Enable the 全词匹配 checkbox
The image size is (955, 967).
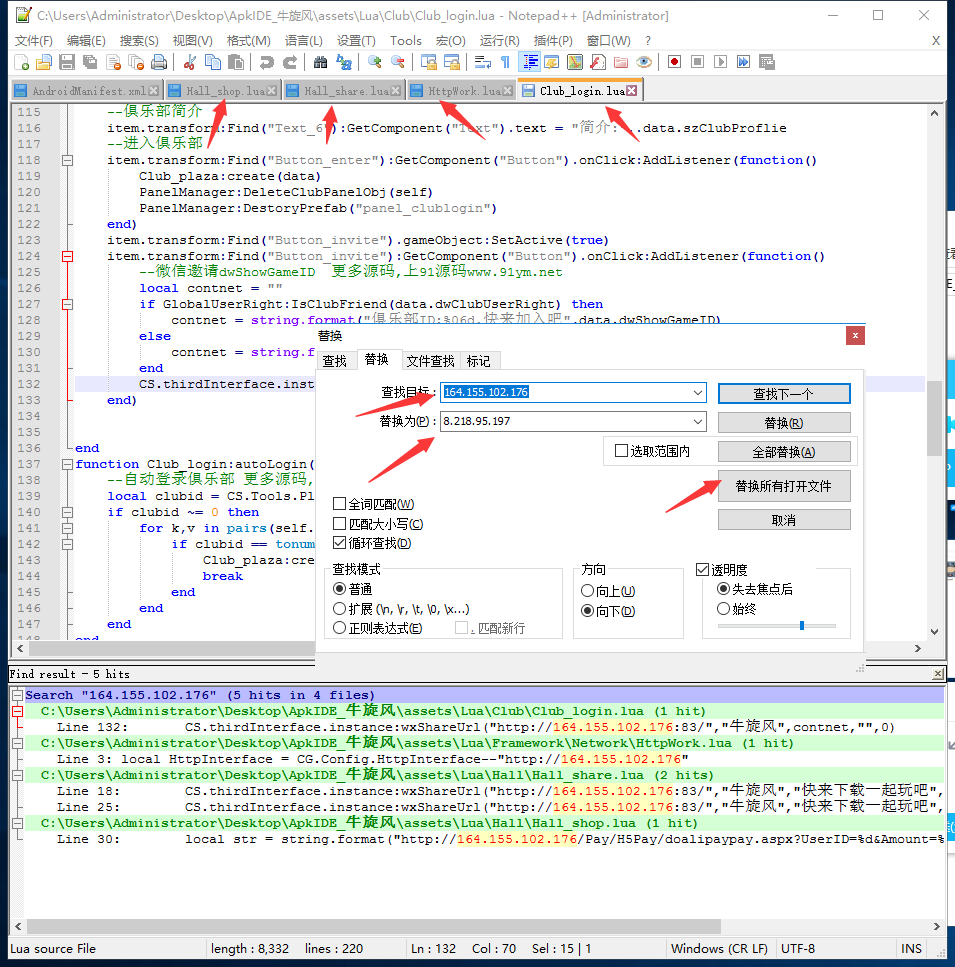pos(340,504)
